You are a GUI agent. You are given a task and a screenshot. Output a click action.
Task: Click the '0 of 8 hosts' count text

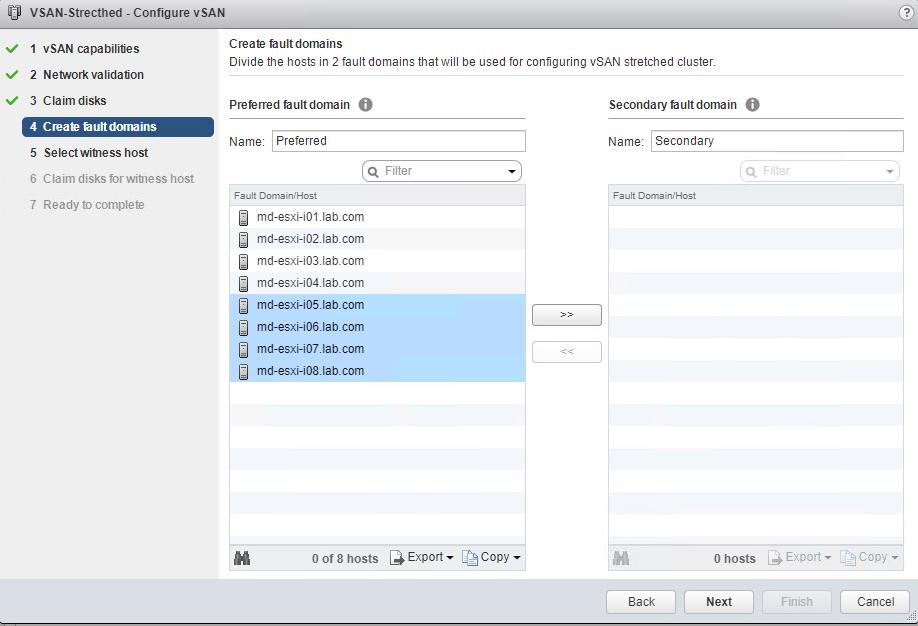point(345,559)
